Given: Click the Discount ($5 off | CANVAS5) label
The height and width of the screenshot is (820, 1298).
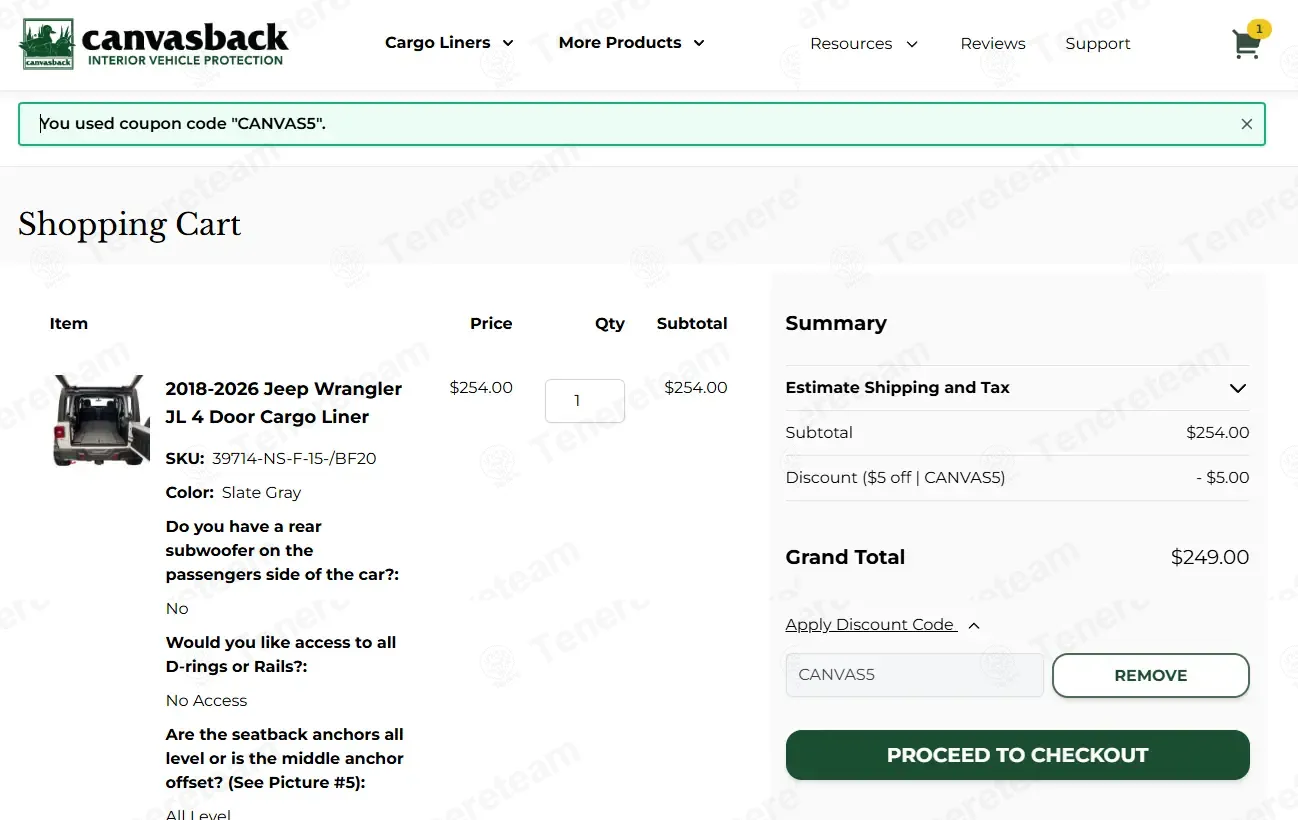Looking at the screenshot, I should coord(896,478).
